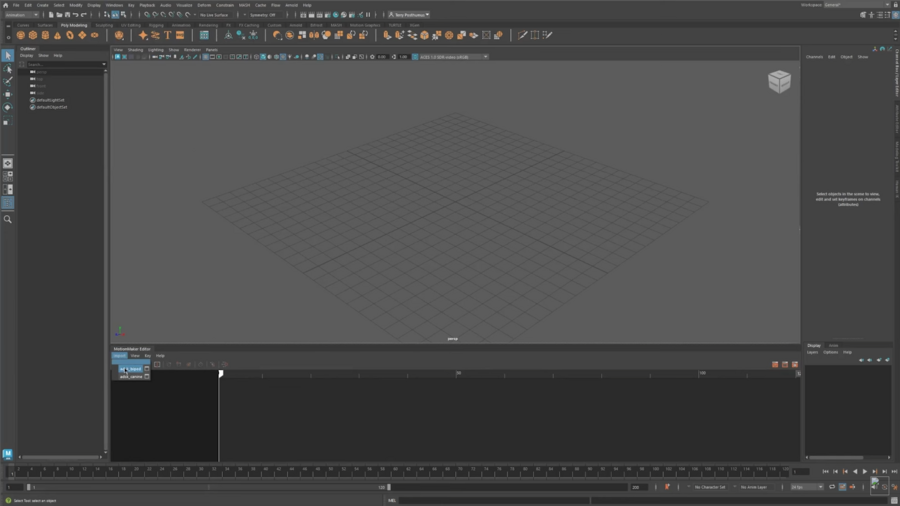This screenshot has height=506, width=900.
Task: Activate the Lasso select tool
Action: 8,69
